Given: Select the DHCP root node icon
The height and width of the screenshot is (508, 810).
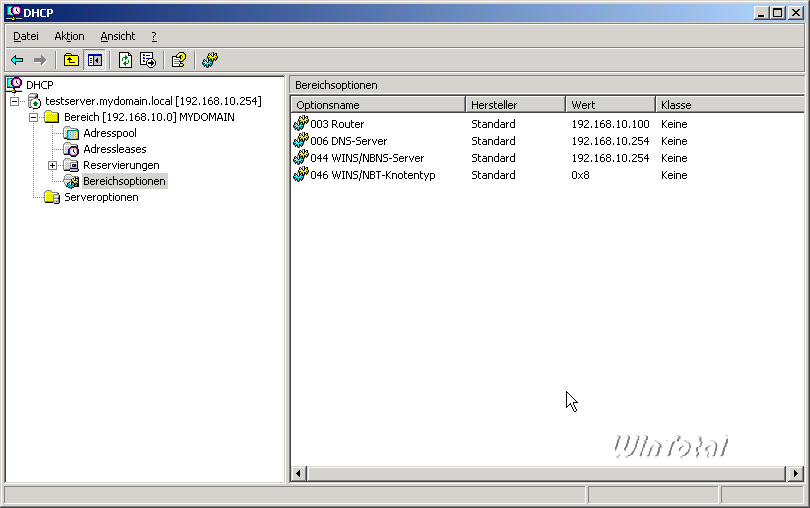Looking at the screenshot, I should pos(14,84).
